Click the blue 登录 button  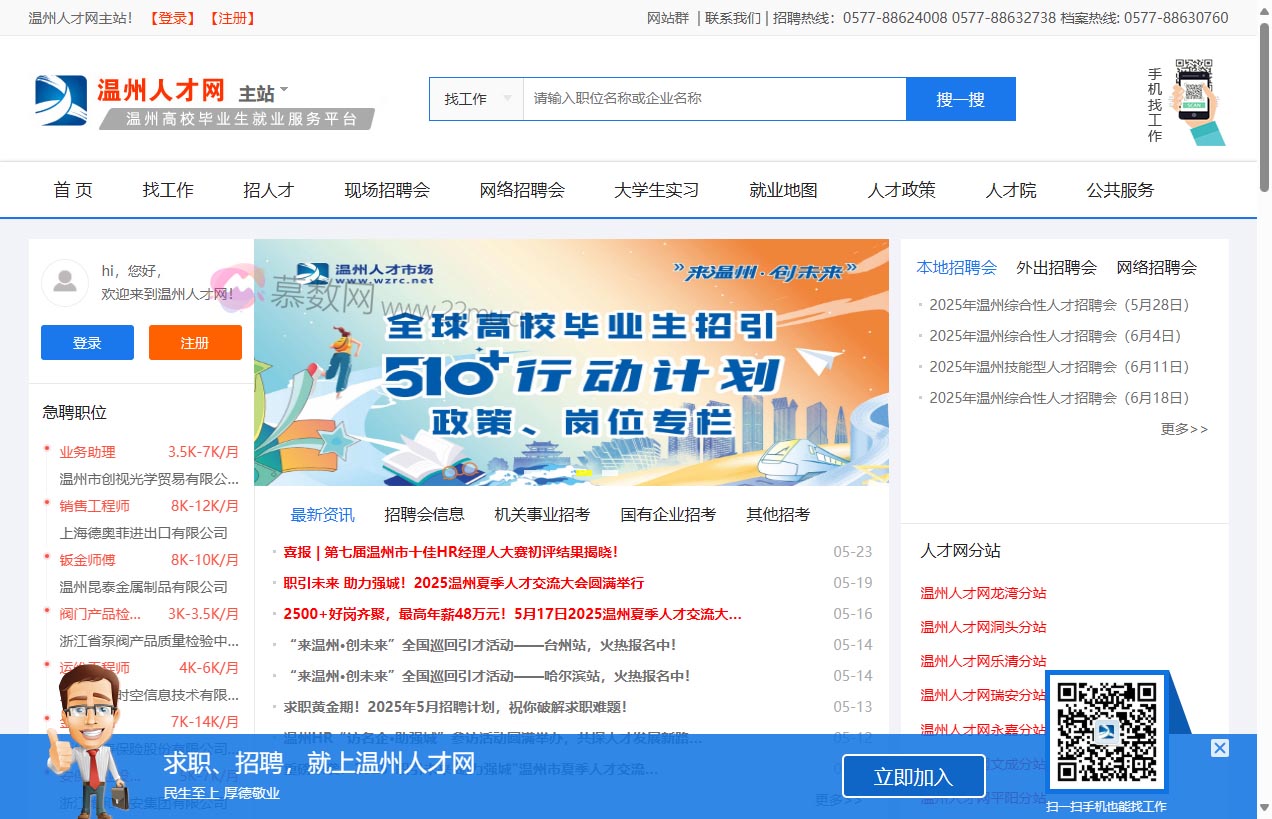[87, 342]
